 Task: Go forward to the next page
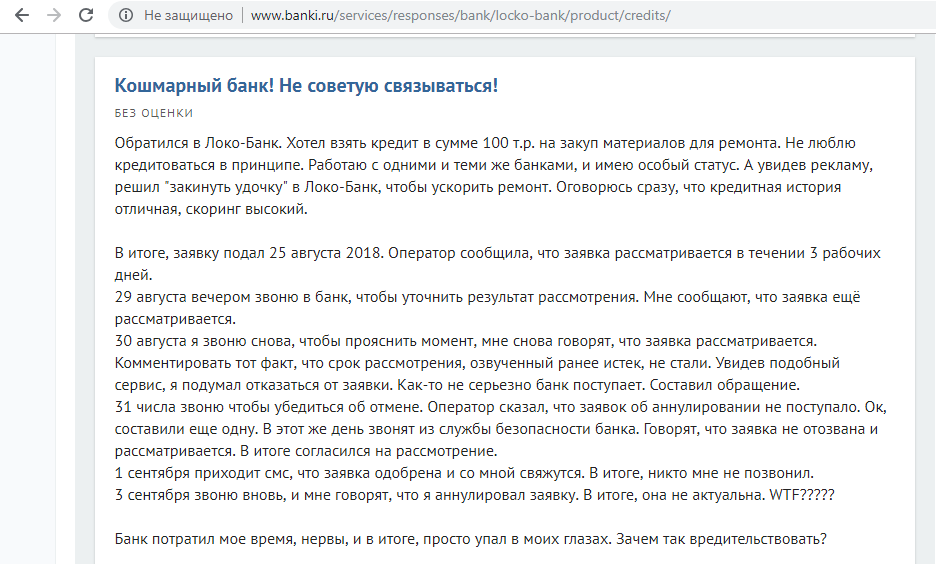[x=54, y=16]
